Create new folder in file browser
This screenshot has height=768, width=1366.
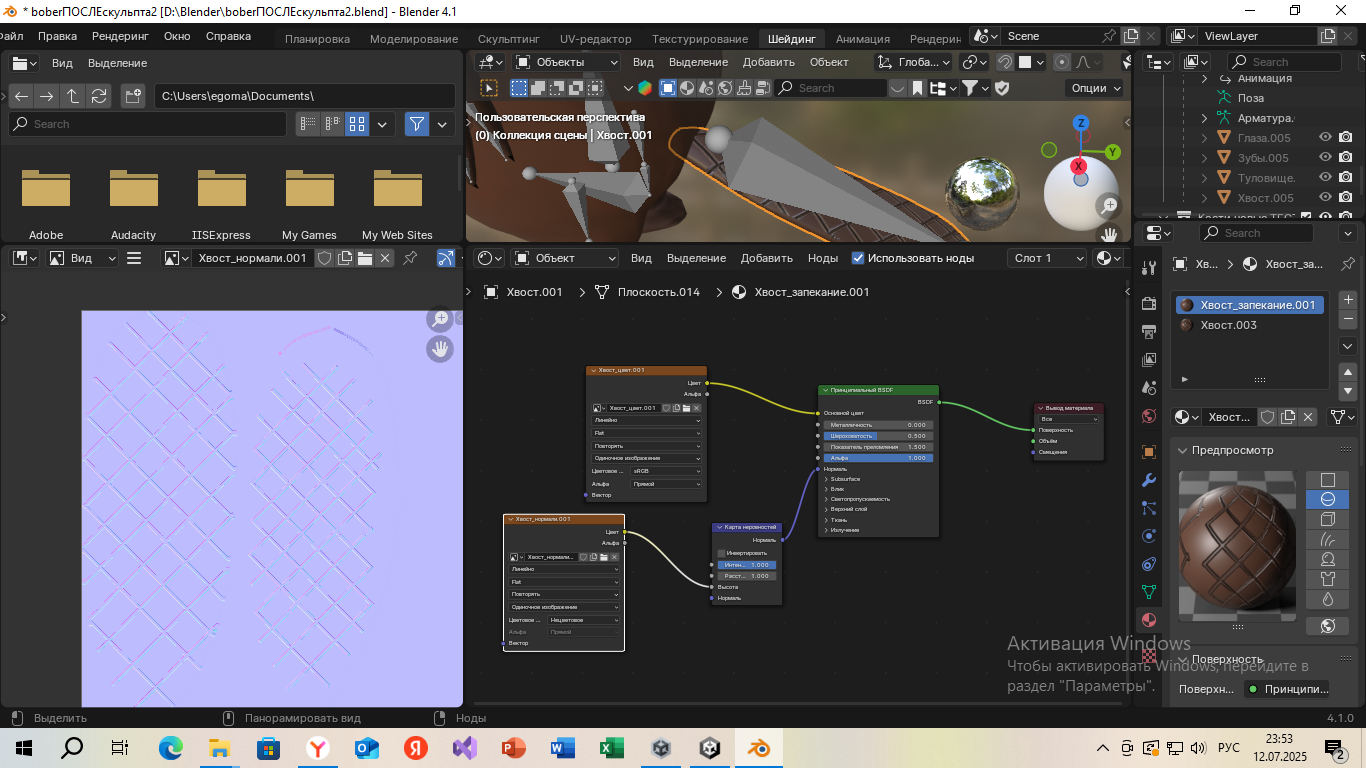tap(132, 96)
